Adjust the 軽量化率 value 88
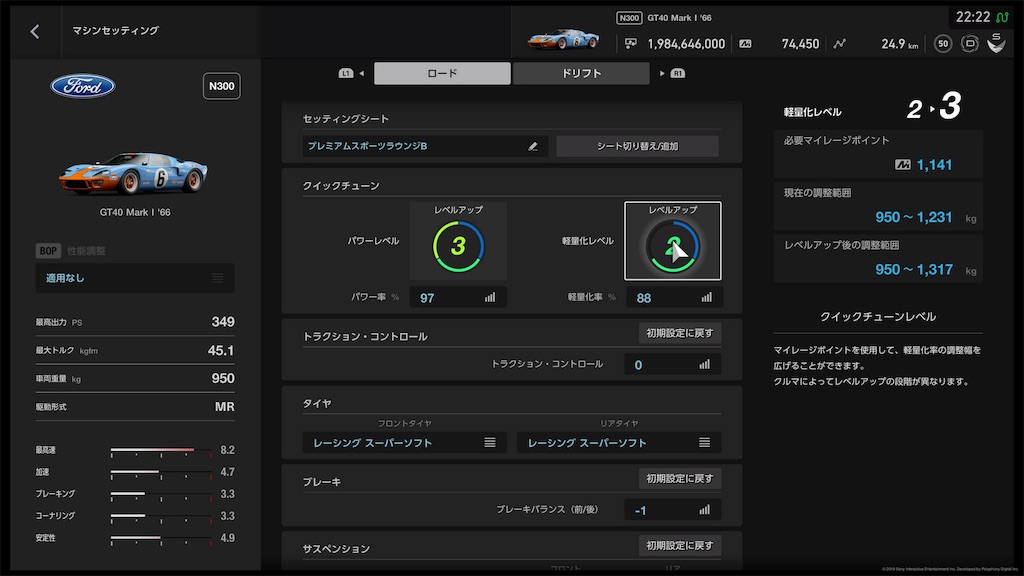This screenshot has width=1024, height=576. coord(674,298)
